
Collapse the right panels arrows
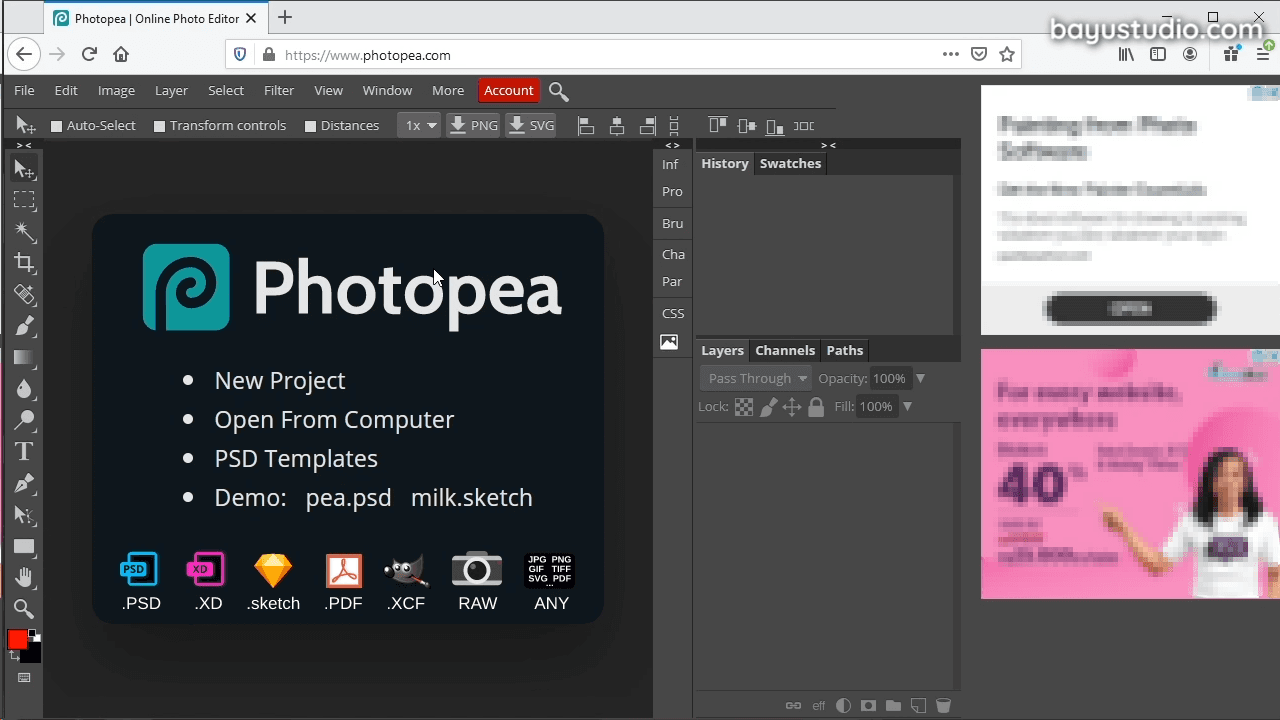[828, 146]
